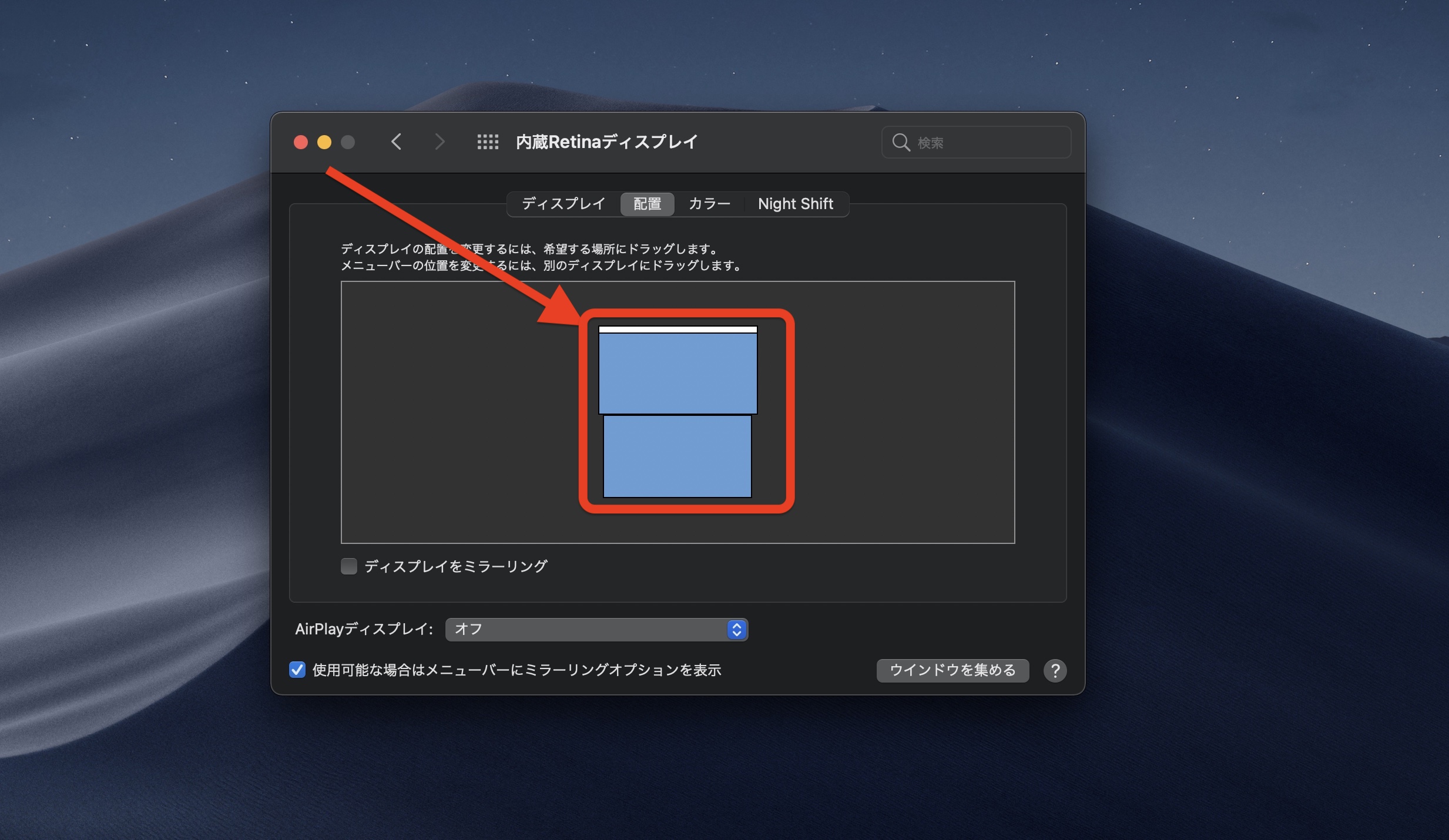Screen dimensions: 1449x840
Task: Click the search magnifier icon
Action: click(x=901, y=142)
